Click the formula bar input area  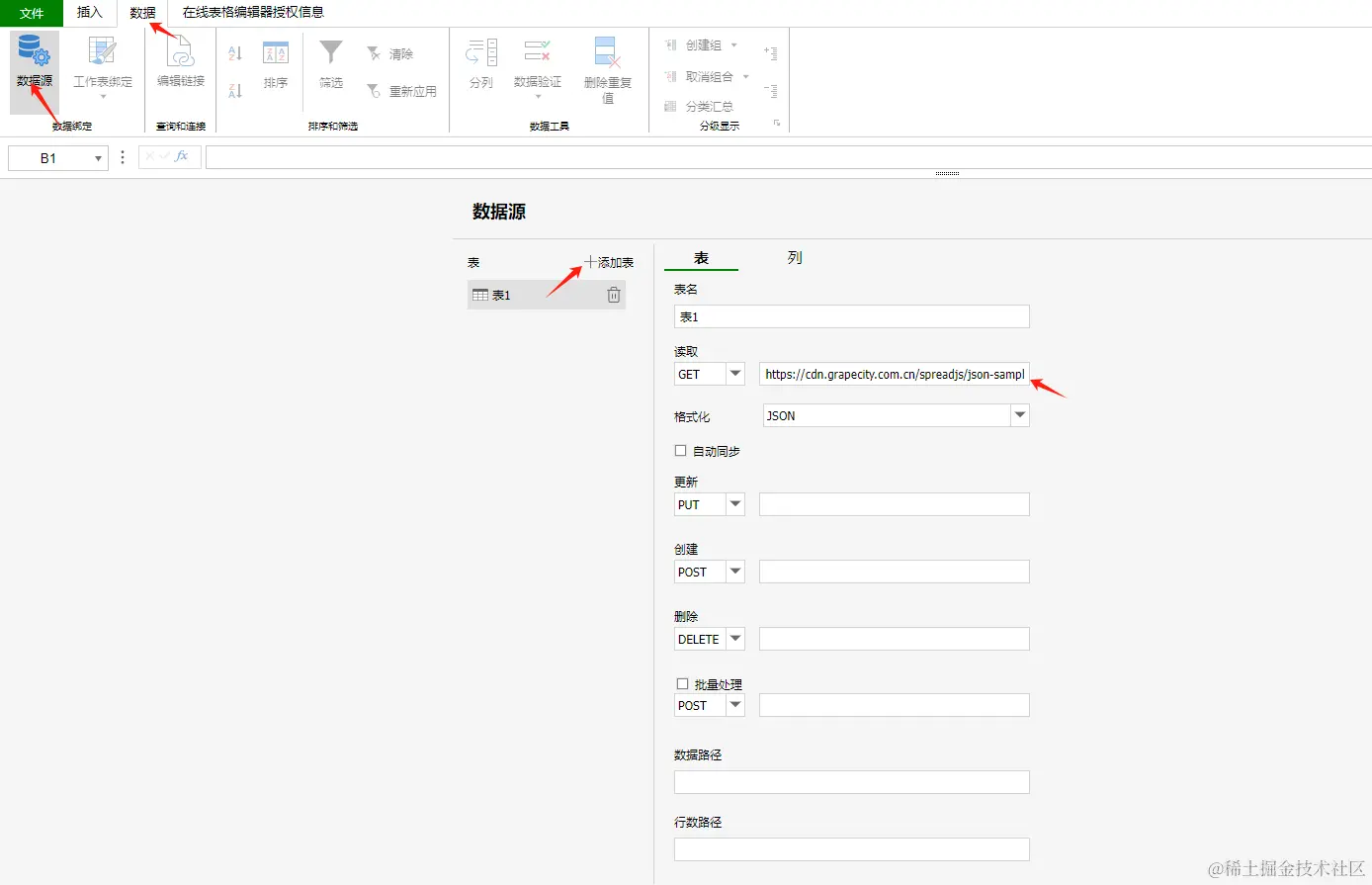[x=788, y=157]
